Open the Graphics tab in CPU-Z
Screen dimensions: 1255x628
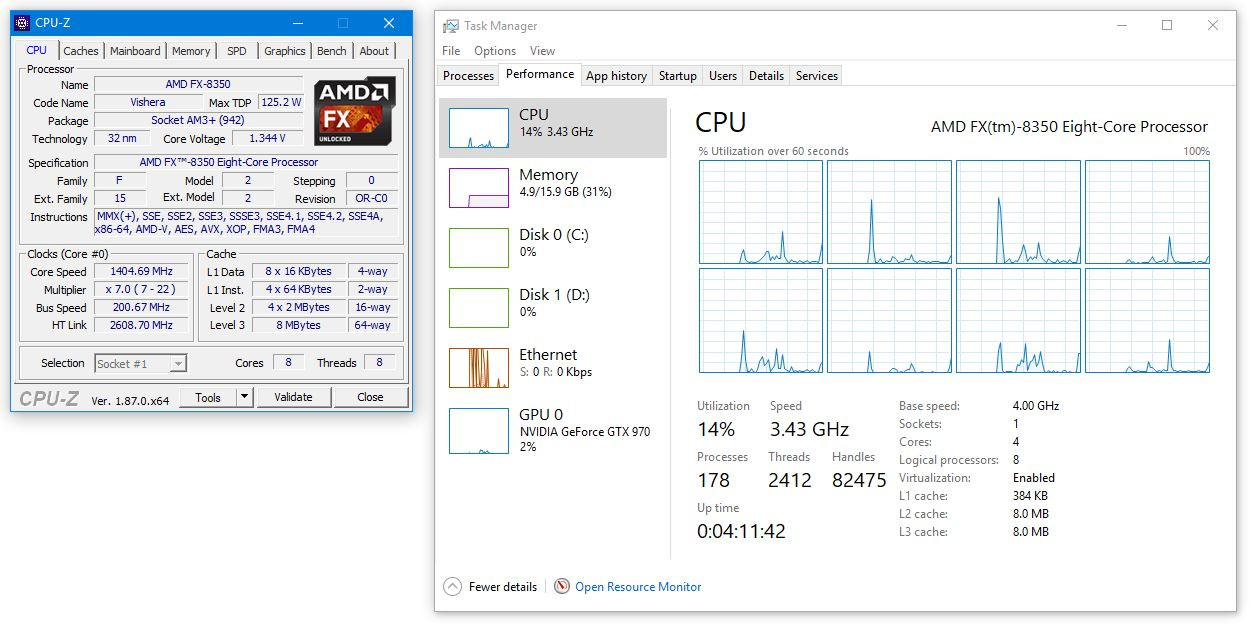[285, 51]
